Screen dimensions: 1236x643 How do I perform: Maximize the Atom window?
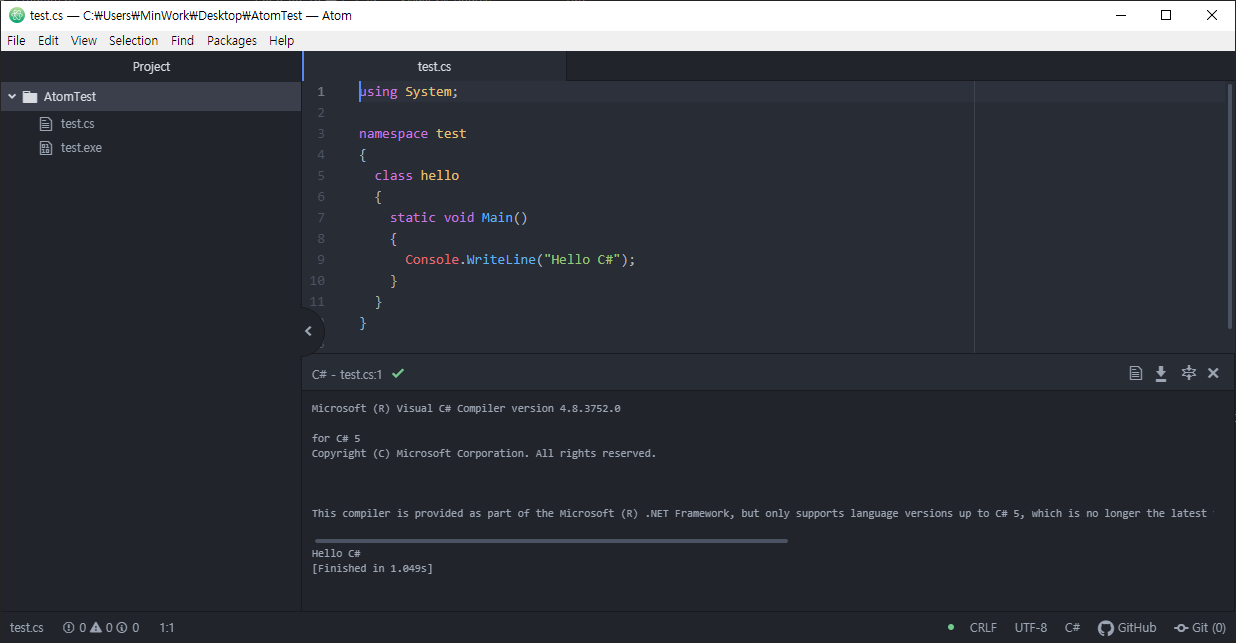tap(1166, 15)
